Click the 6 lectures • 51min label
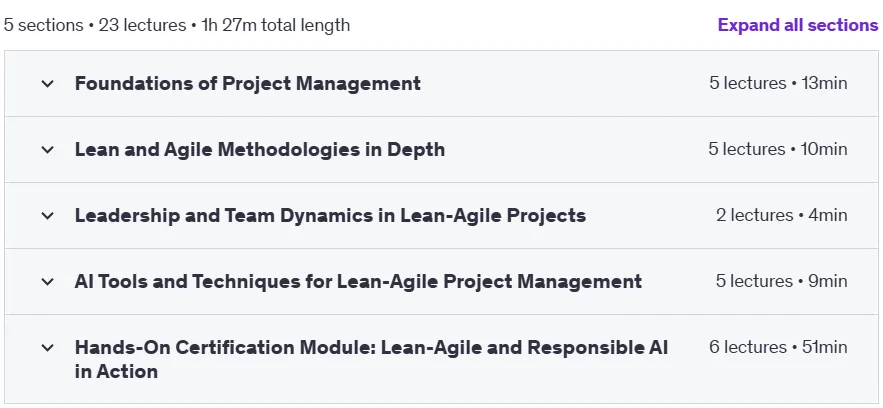This screenshot has width=883, height=408. pos(778,347)
